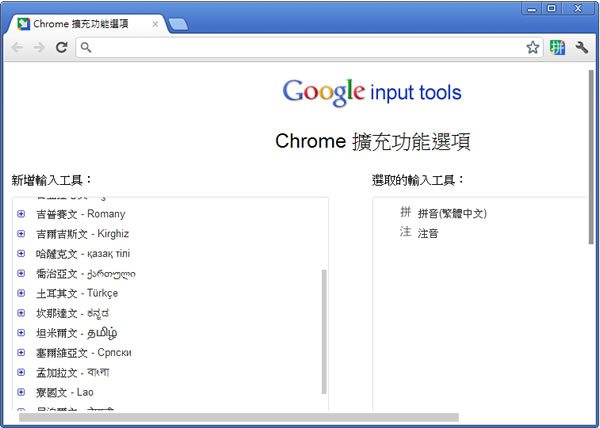Select the Chrome 擴充功能選項 tab

tap(86, 24)
